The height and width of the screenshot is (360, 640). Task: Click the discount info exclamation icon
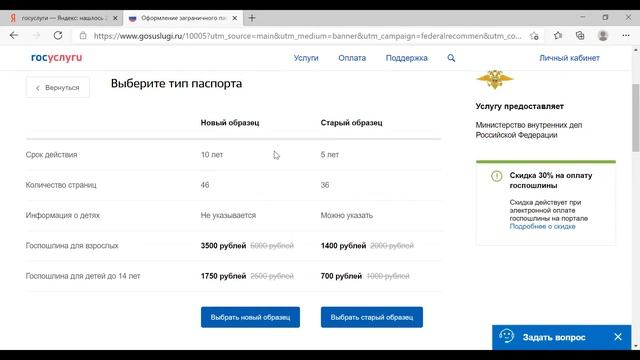(x=496, y=176)
